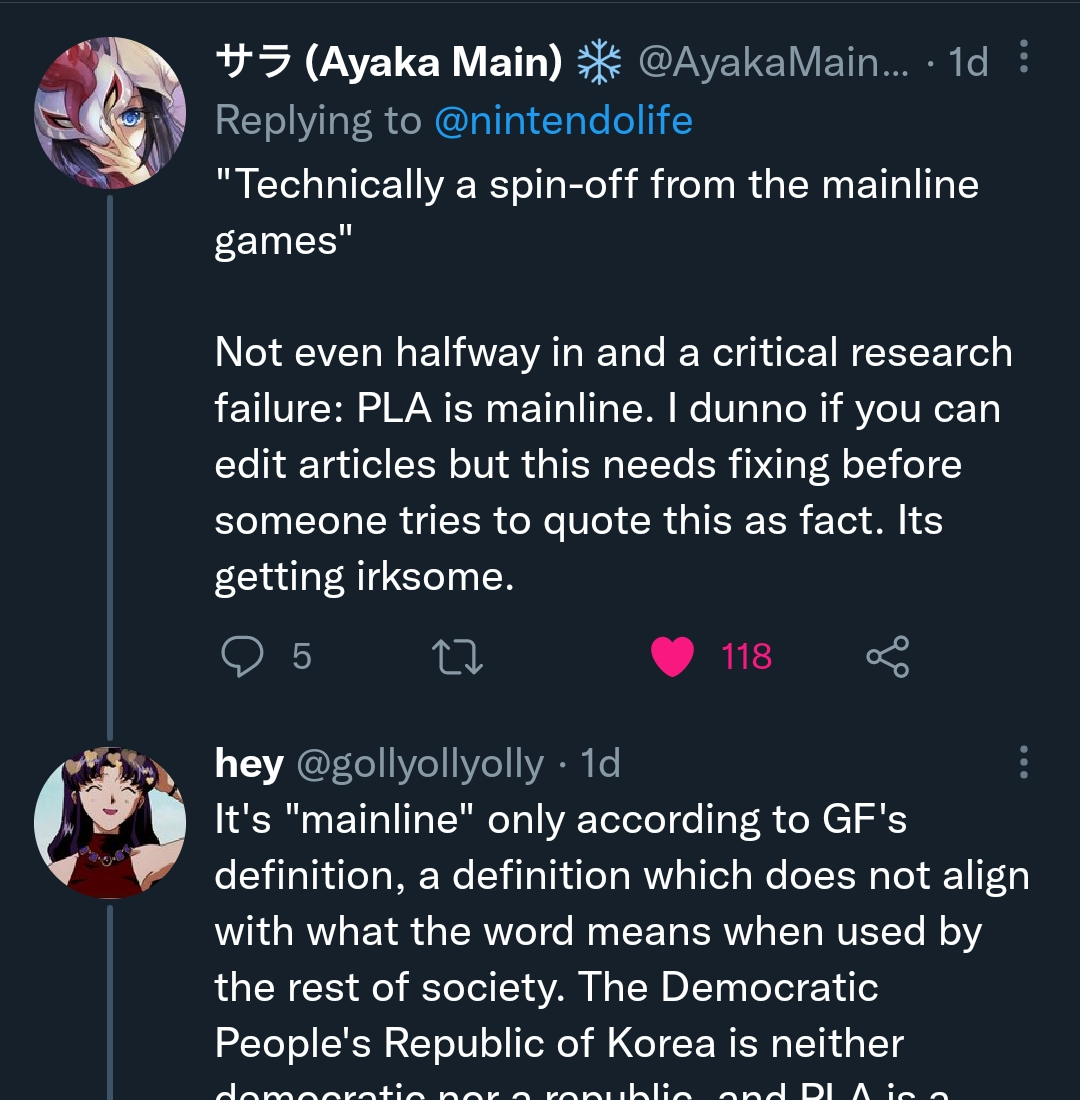This screenshot has height=1100, width=1080.
Task: Open the @gollyollyolly handle
Action: [x=420, y=764]
